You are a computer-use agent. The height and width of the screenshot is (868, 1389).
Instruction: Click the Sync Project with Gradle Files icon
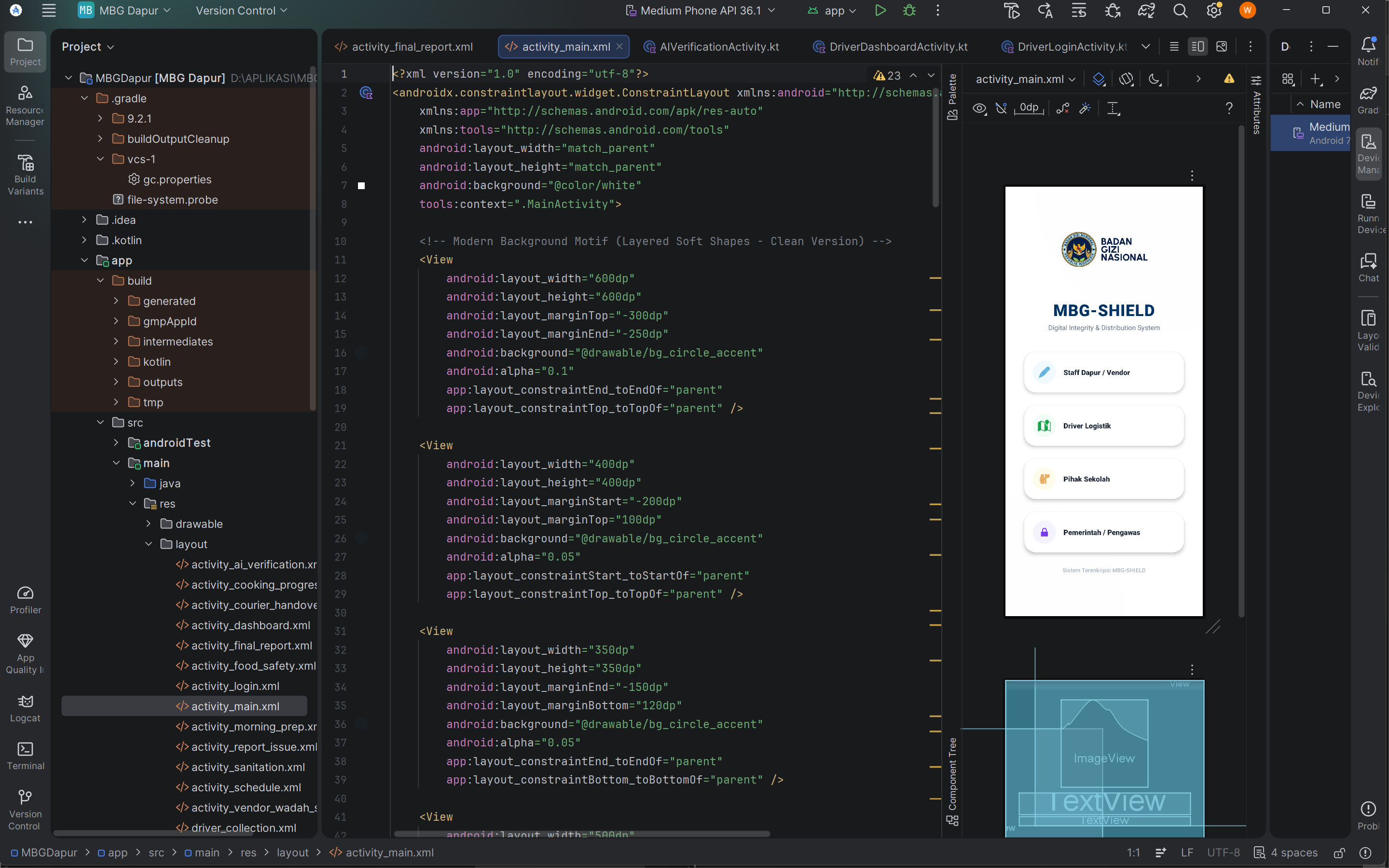tap(1146, 10)
